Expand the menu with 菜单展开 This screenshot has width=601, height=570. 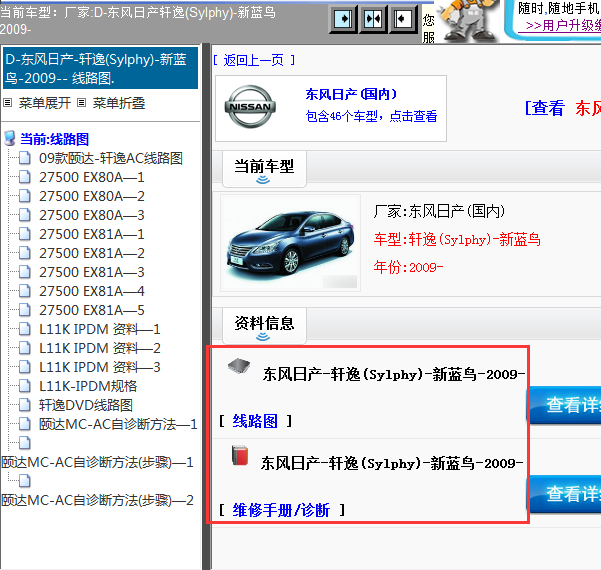pos(45,103)
